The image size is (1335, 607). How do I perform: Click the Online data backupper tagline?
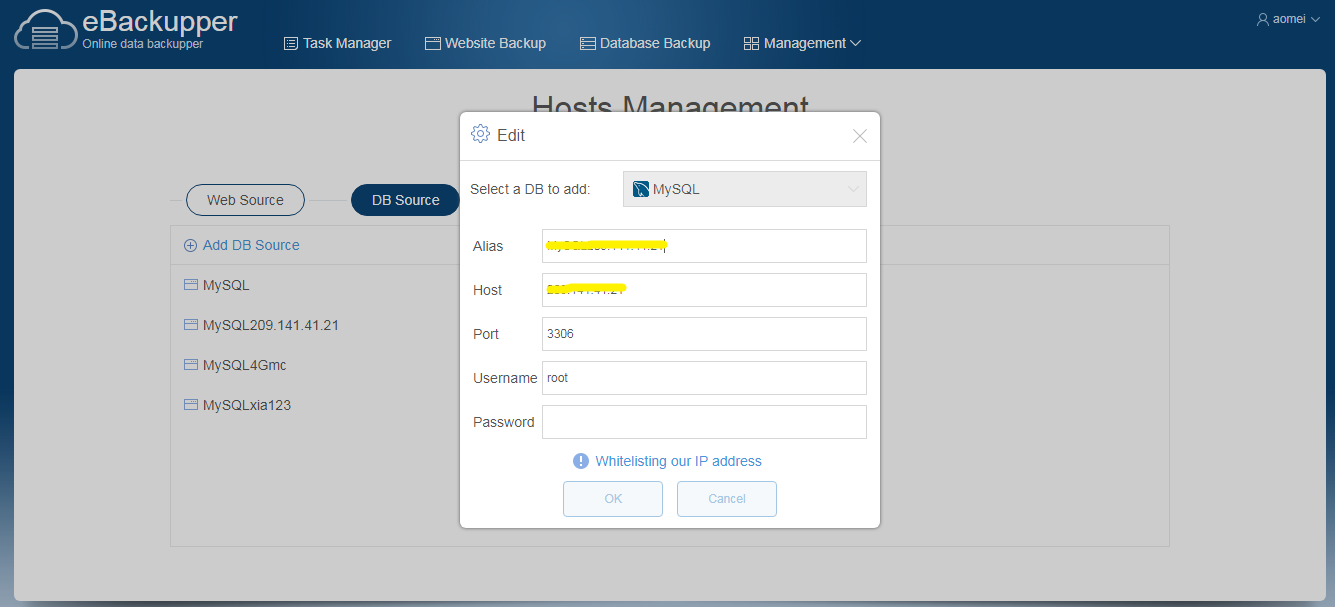coord(143,44)
